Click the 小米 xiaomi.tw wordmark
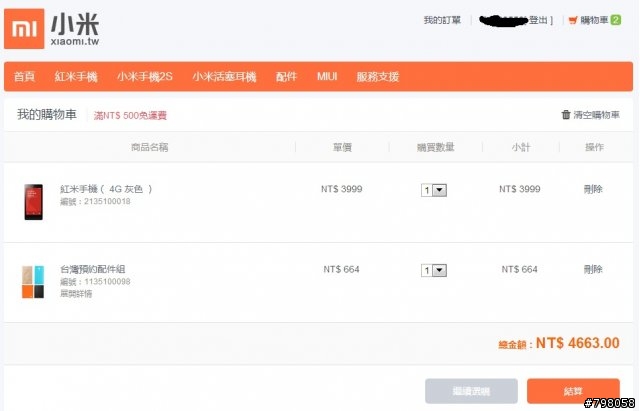The image size is (640, 411). (75, 29)
